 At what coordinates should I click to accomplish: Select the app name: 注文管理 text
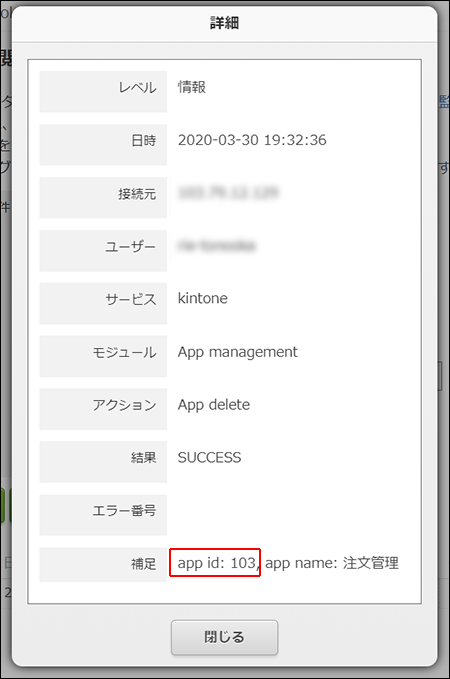coord(332,563)
